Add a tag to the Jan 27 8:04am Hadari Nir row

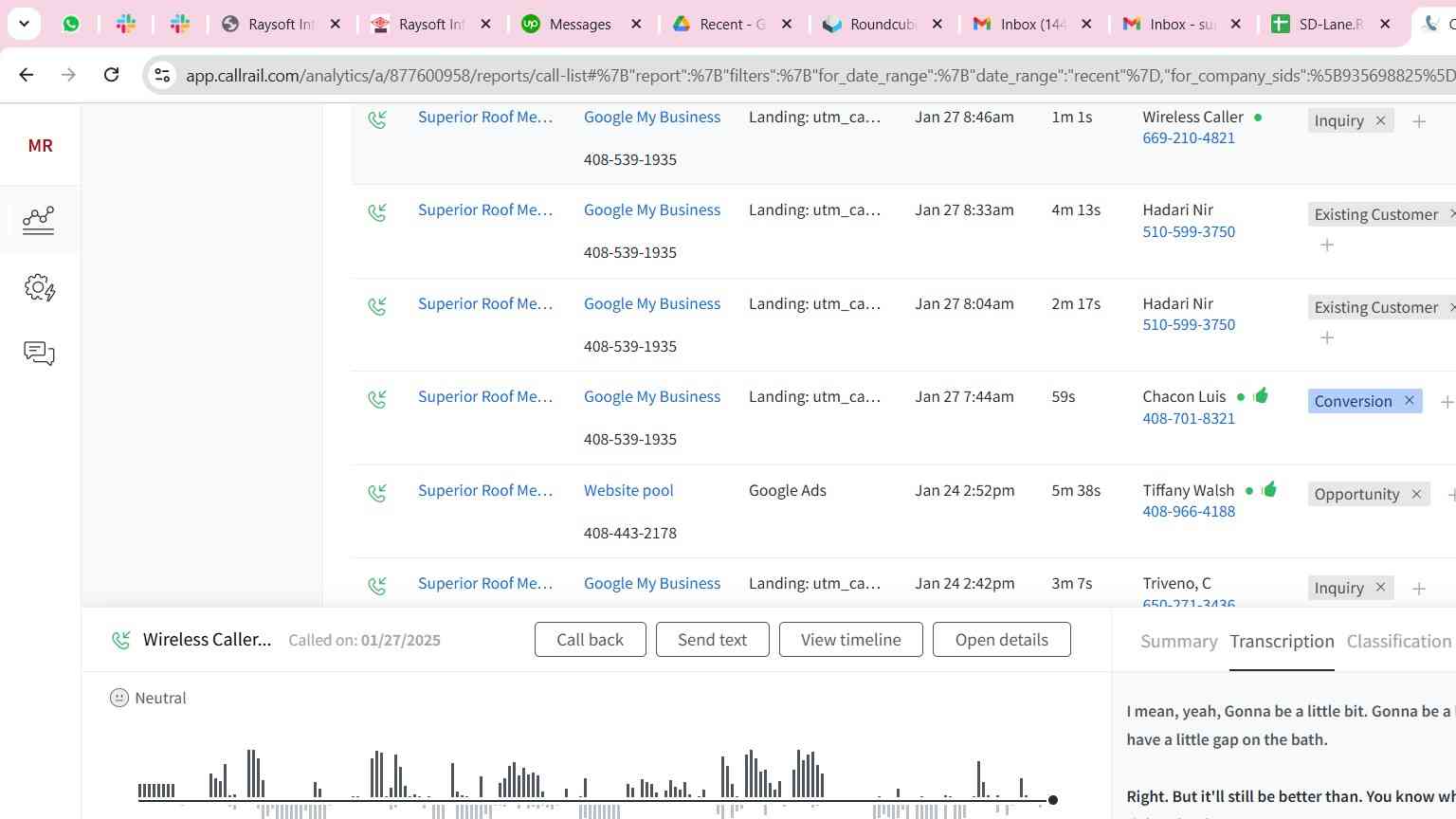(1327, 338)
